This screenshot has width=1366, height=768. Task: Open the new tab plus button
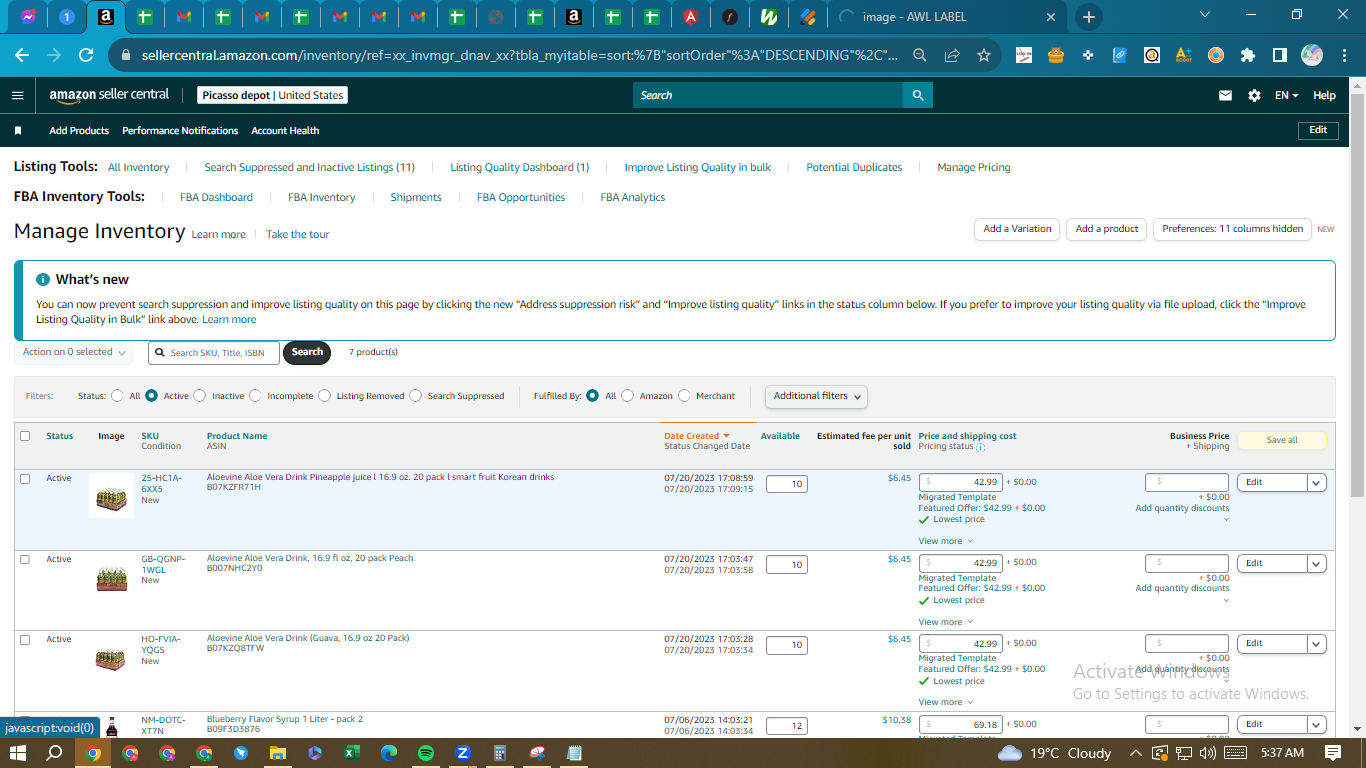coord(1089,17)
